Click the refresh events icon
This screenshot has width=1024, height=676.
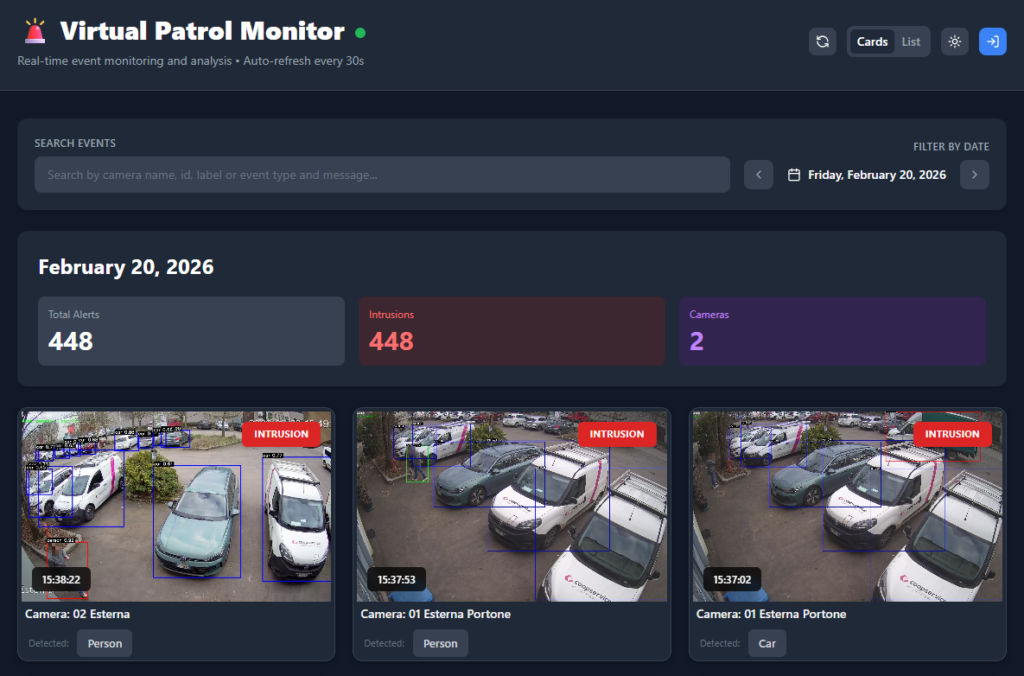click(822, 41)
